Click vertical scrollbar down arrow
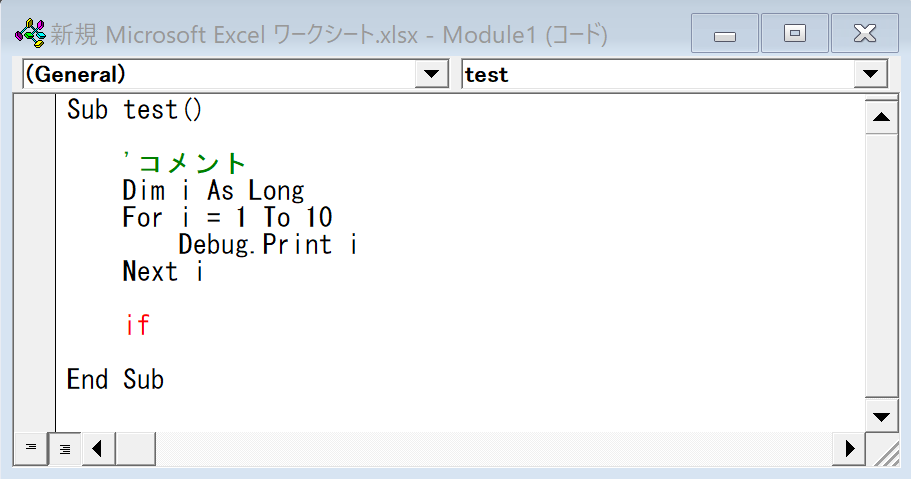The height and width of the screenshot is (479, 911). pyautogui.click(x=880, y=416)
